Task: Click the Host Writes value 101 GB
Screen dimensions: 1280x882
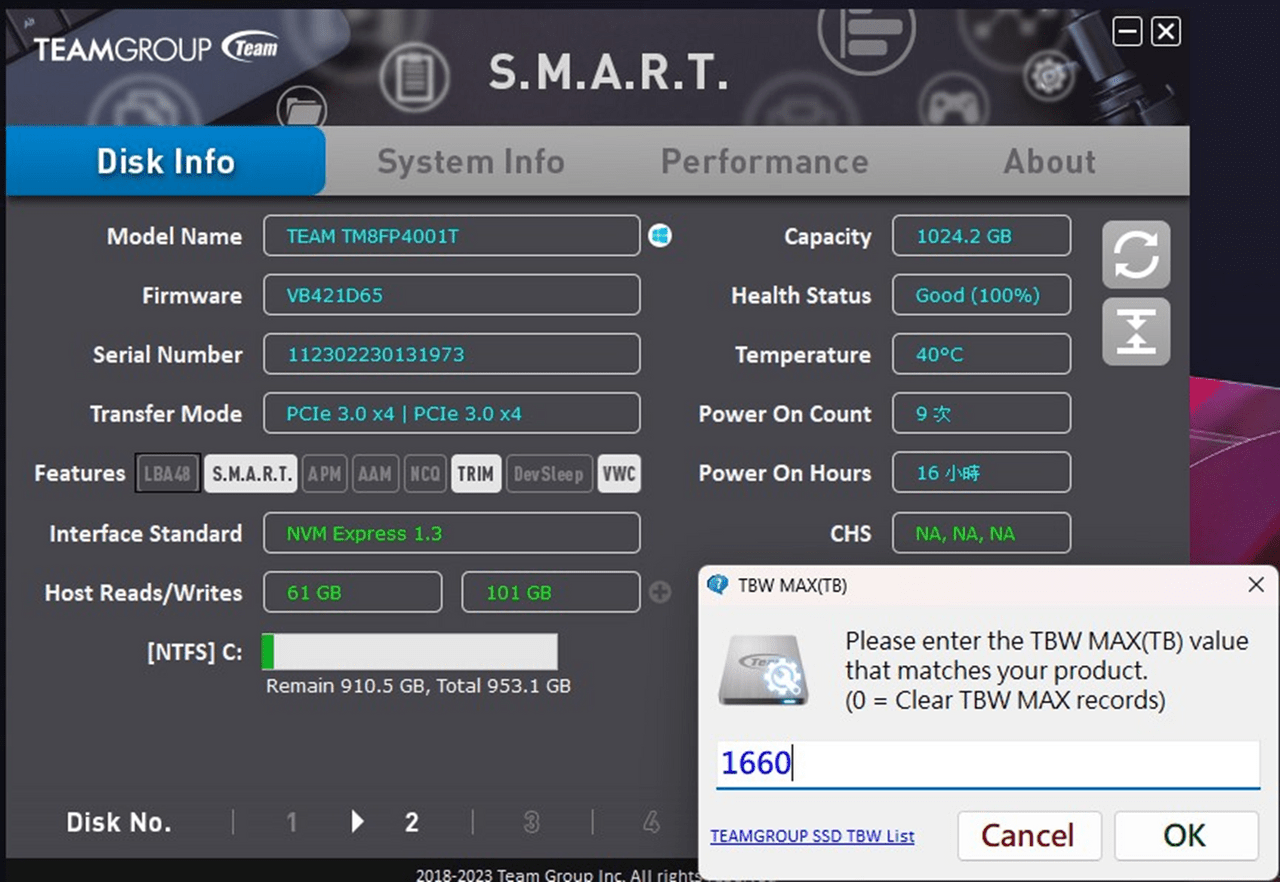Action: 551,592
